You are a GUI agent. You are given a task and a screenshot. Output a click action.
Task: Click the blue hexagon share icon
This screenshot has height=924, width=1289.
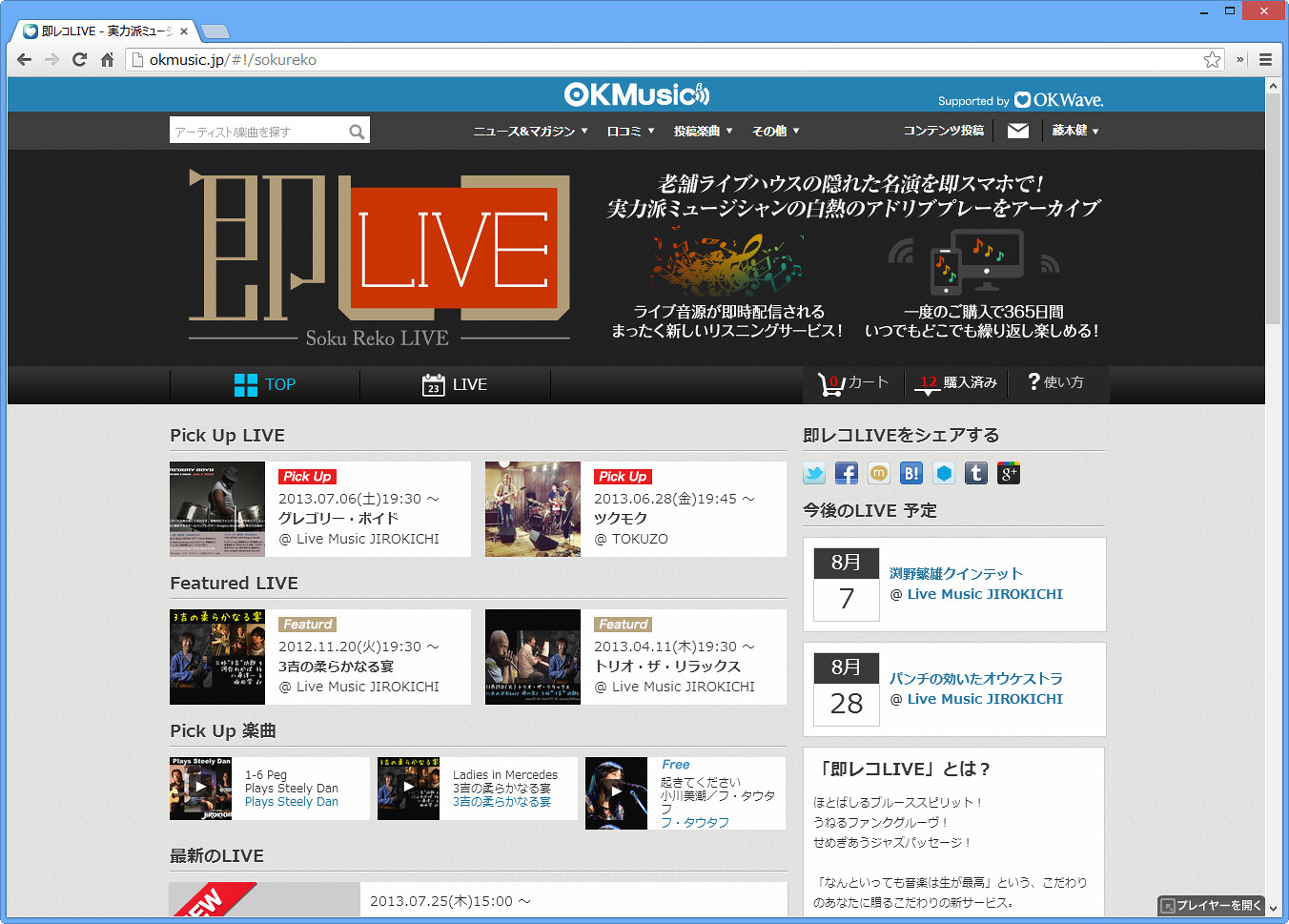pos(944,473)
